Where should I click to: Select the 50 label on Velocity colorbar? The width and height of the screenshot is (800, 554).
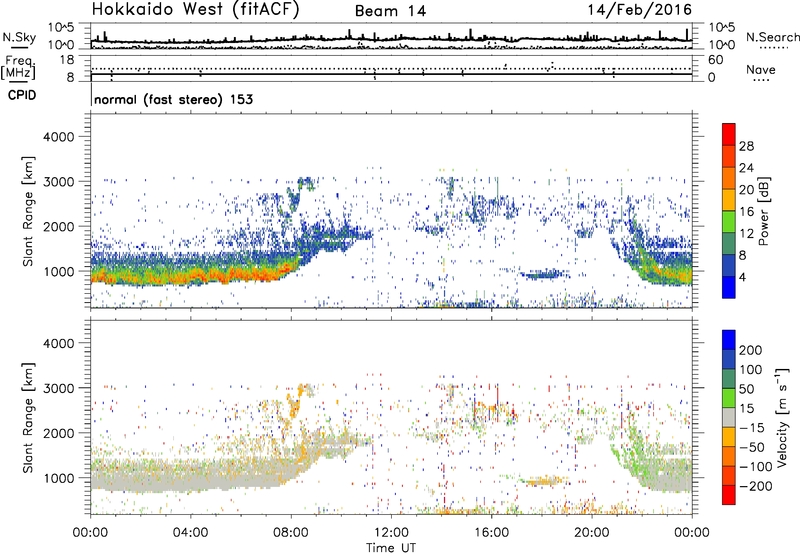pos(746,389)
